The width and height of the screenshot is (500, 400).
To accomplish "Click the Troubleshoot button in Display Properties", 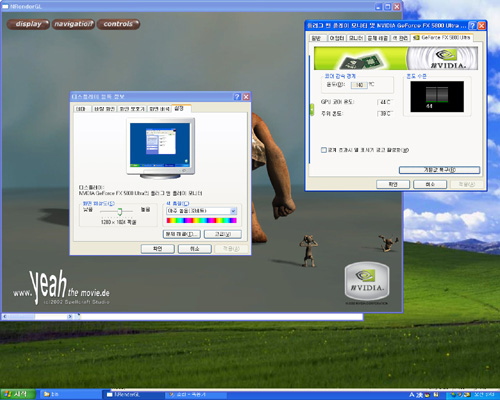I will click(x=182, y=234).
